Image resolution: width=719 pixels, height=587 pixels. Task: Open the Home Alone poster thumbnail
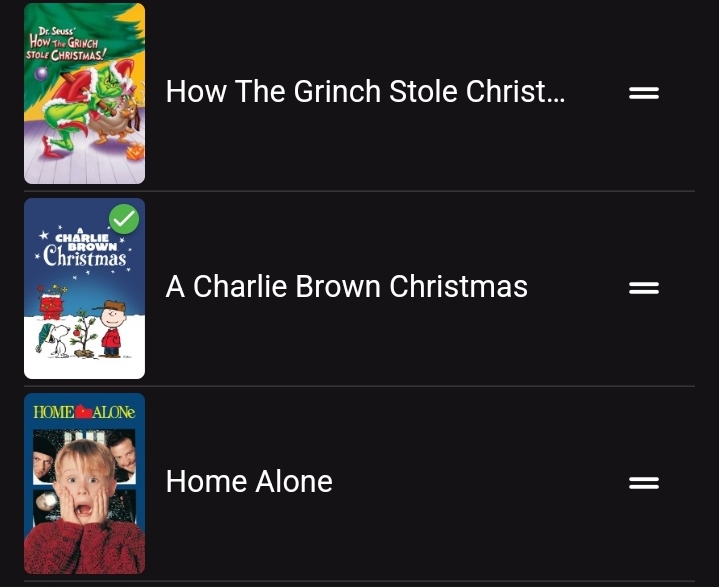click(84, 483)
